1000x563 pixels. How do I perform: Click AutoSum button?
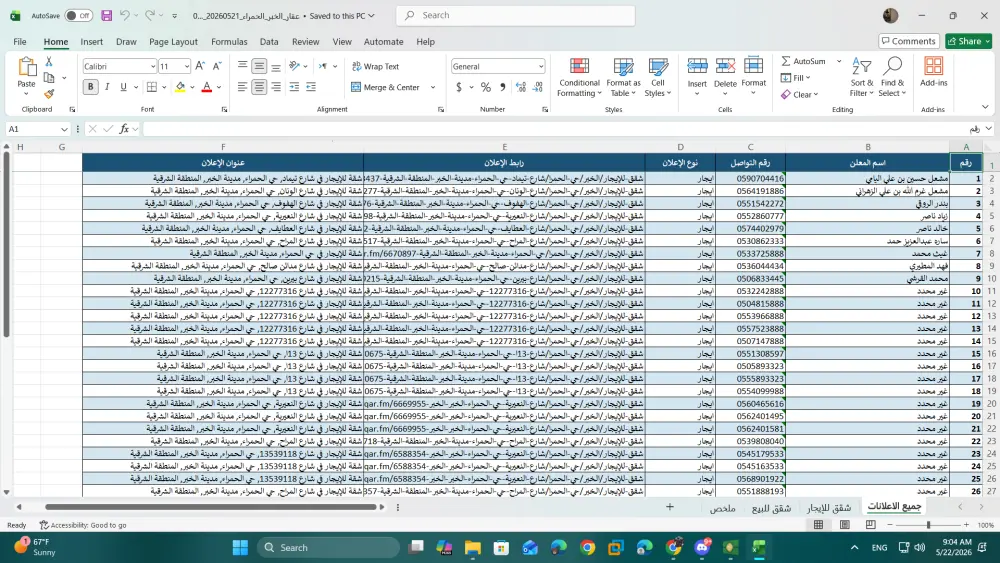tap(804, 61)
